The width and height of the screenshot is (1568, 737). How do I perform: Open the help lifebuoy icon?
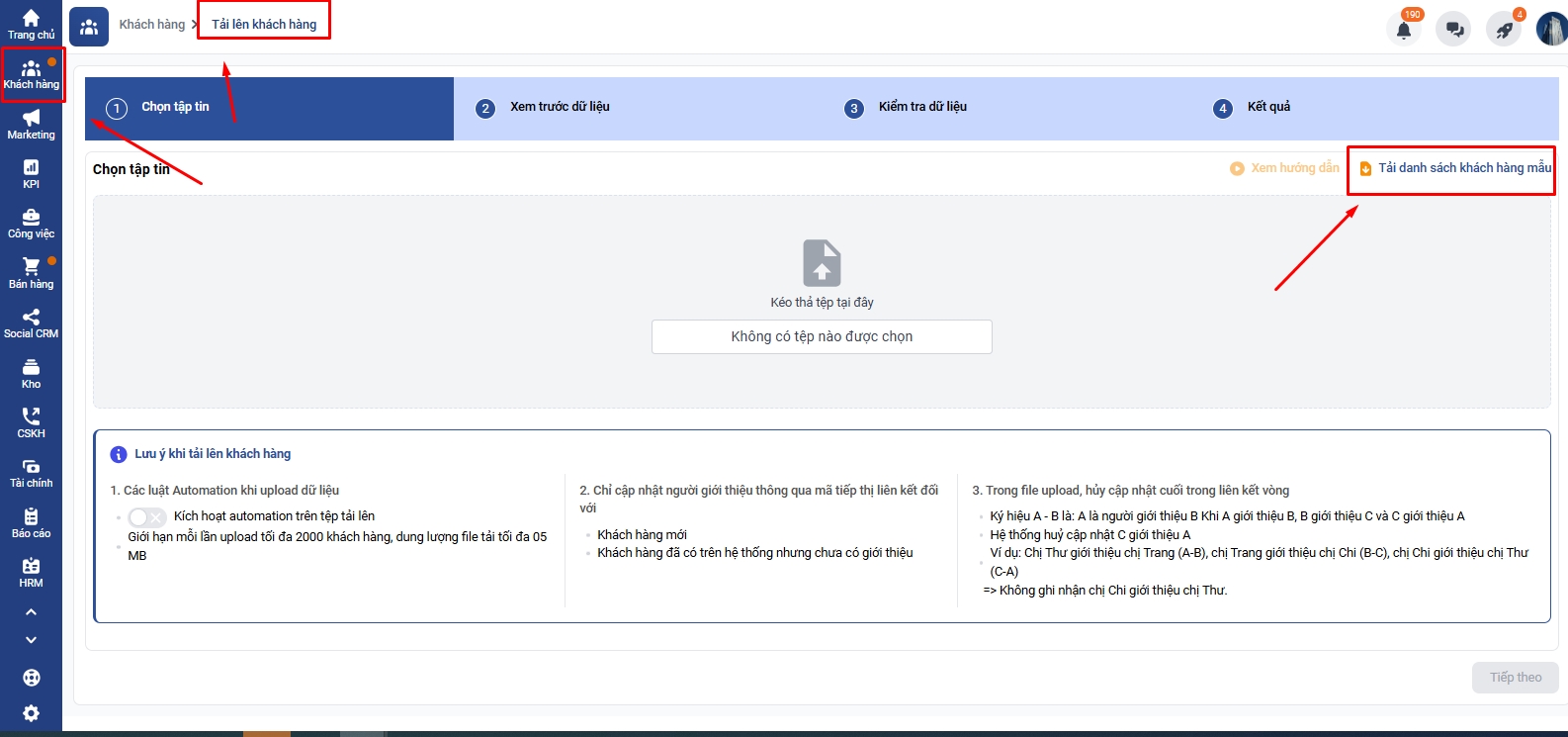(x=31, y=678)
